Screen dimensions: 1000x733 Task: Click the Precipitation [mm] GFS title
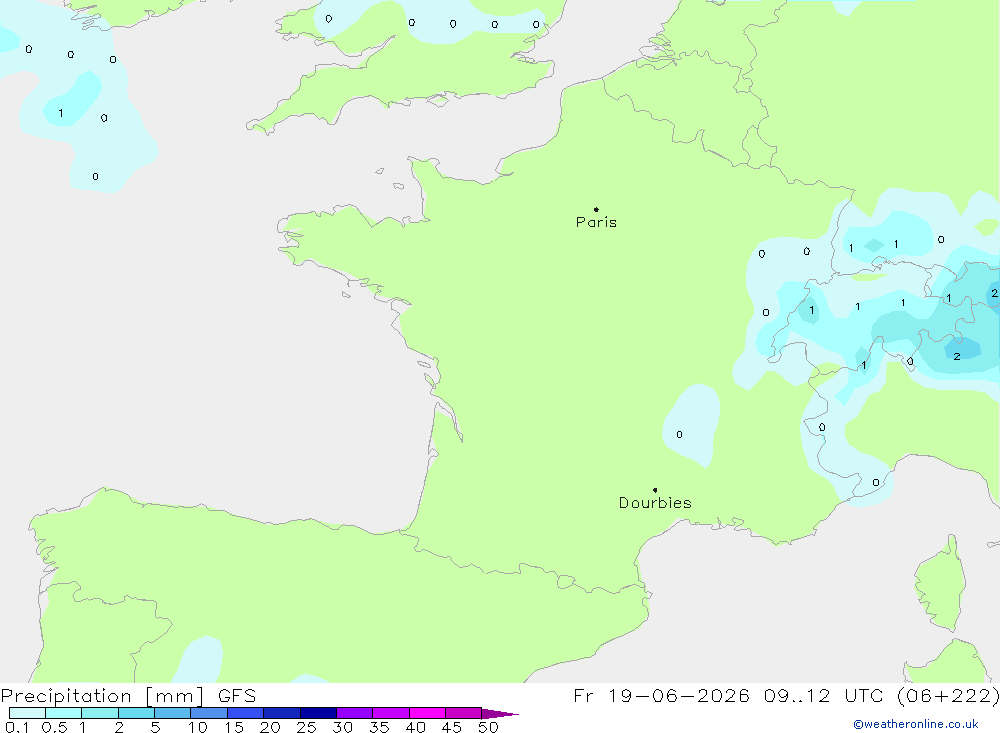pos(128,695)
